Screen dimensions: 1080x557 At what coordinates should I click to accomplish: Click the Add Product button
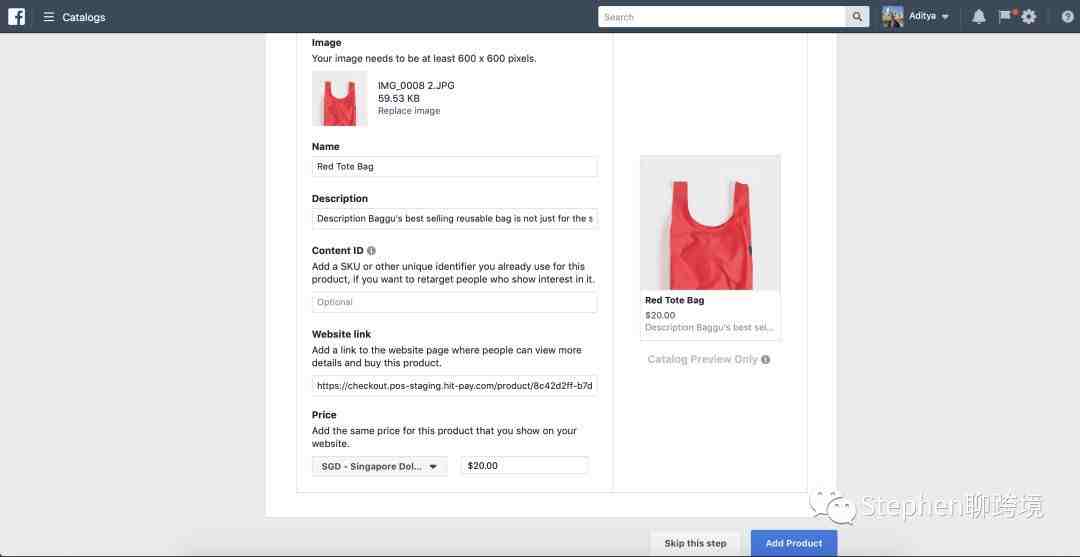pyautogui.click(x=793, y=543)
